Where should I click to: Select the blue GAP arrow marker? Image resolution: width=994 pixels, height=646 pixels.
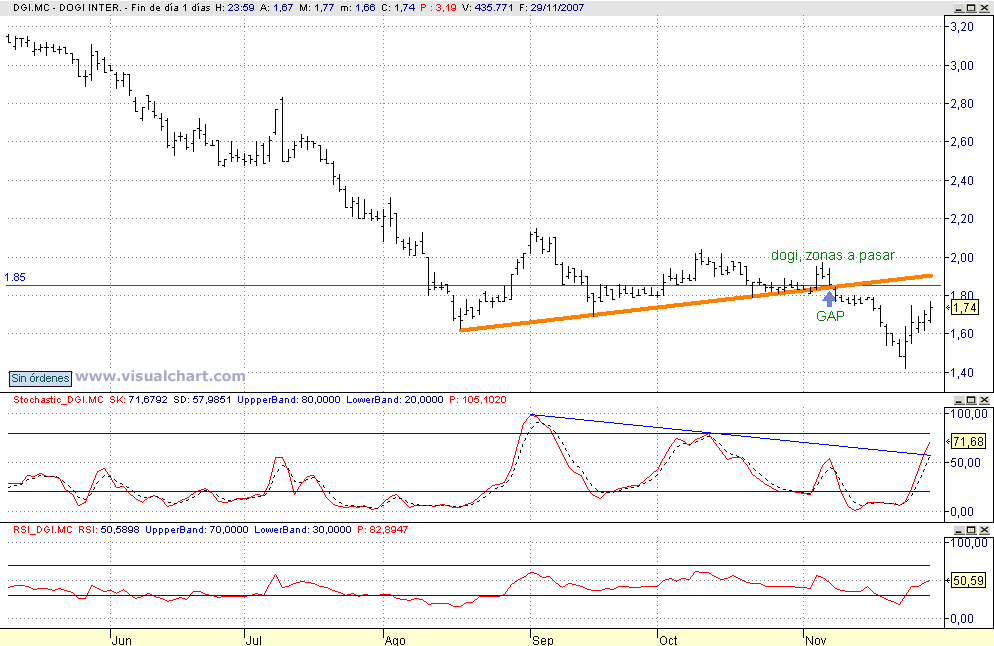click(x=829, y=299)
